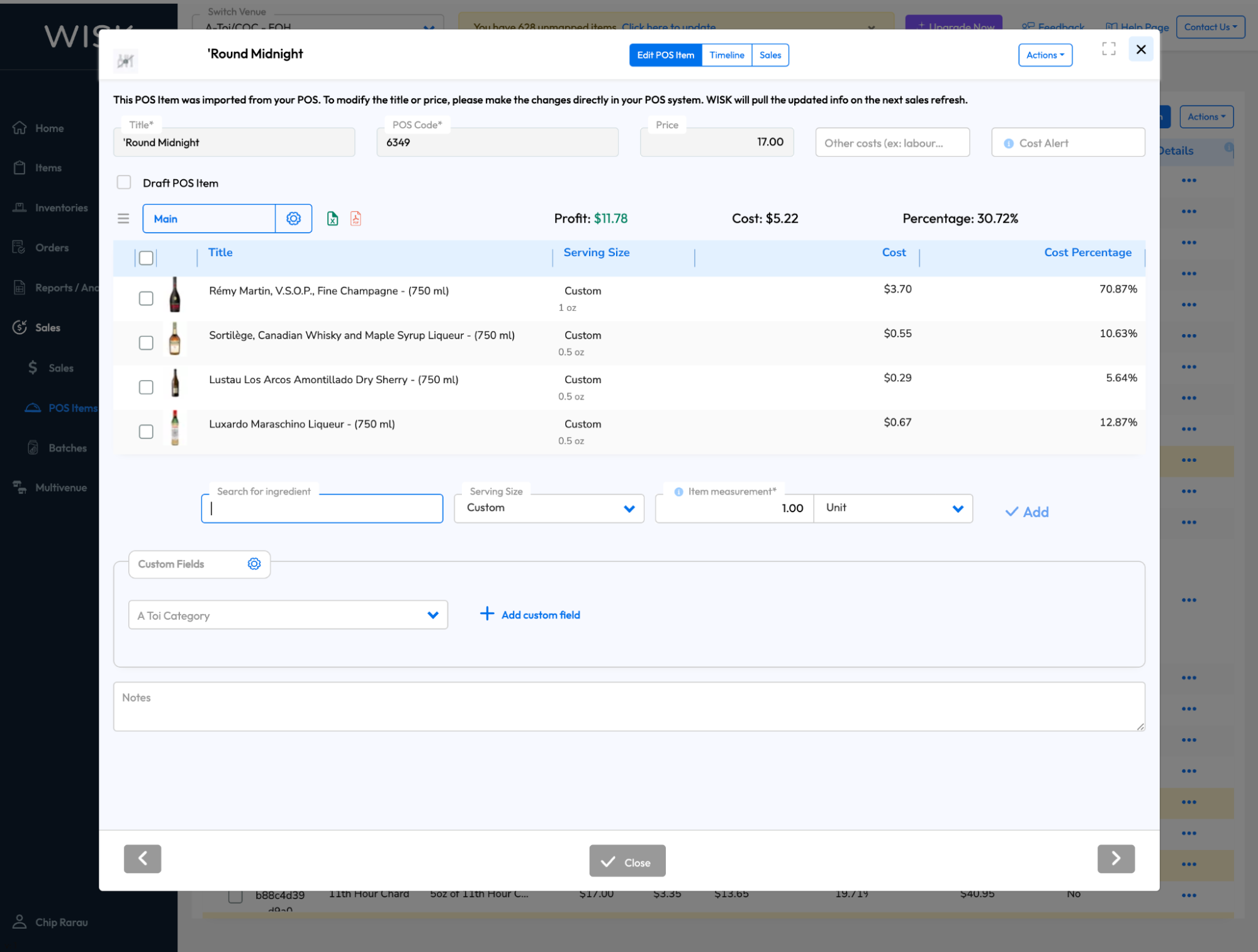The image size is (1258, 952).
Task: Go to next POS item arrow
Action: coord(1115,858)
